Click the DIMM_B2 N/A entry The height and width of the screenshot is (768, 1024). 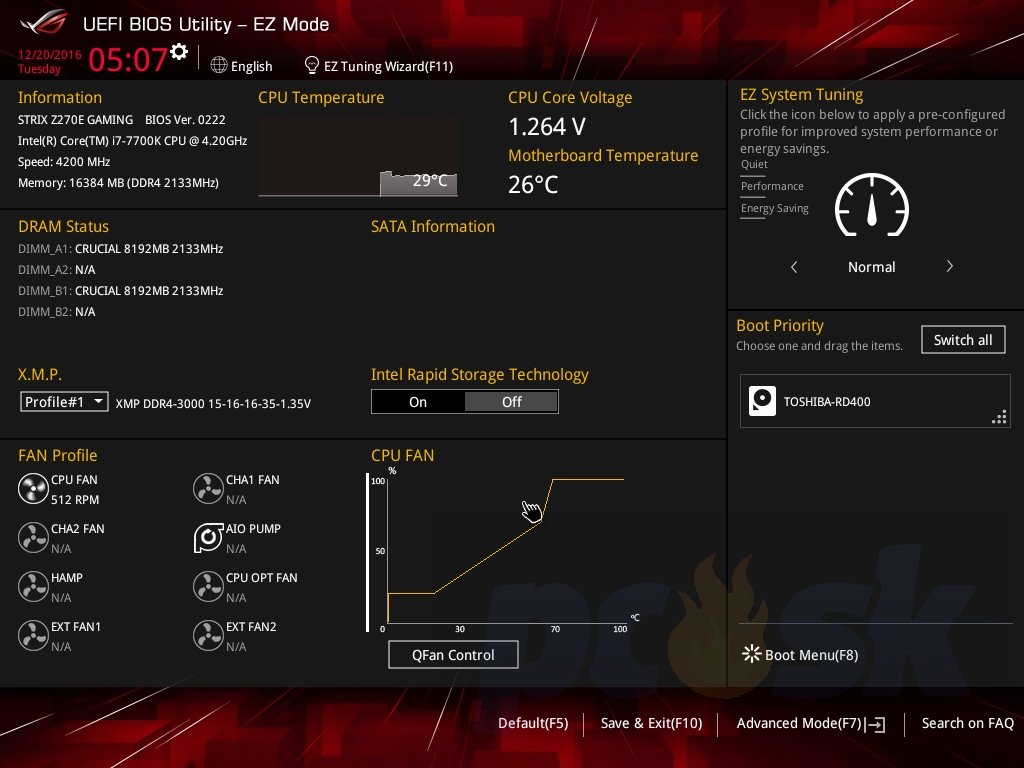click(x=57, y=312)
